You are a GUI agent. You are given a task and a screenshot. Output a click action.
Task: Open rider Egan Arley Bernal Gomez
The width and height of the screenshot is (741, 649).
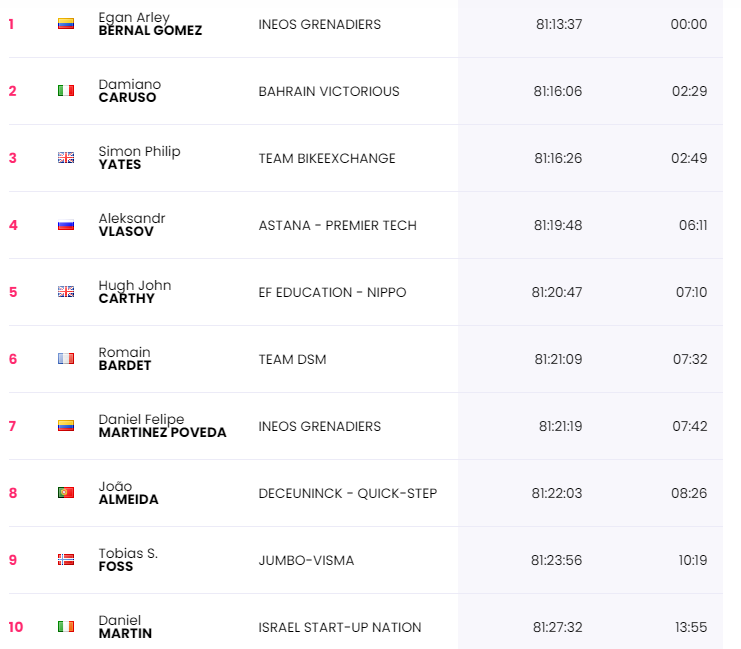tap(150, 24)
